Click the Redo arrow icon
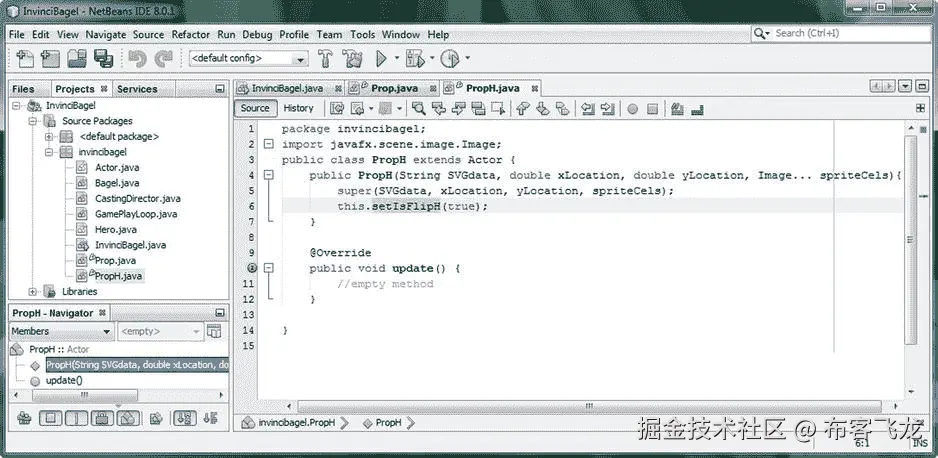Image resolution: width=938 pixels, height=458 pixels. (163, 58)
